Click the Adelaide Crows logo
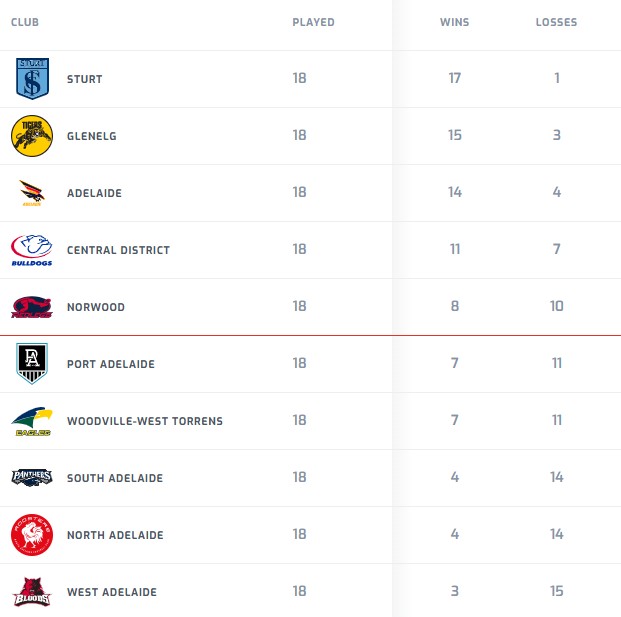 point(32,193)
